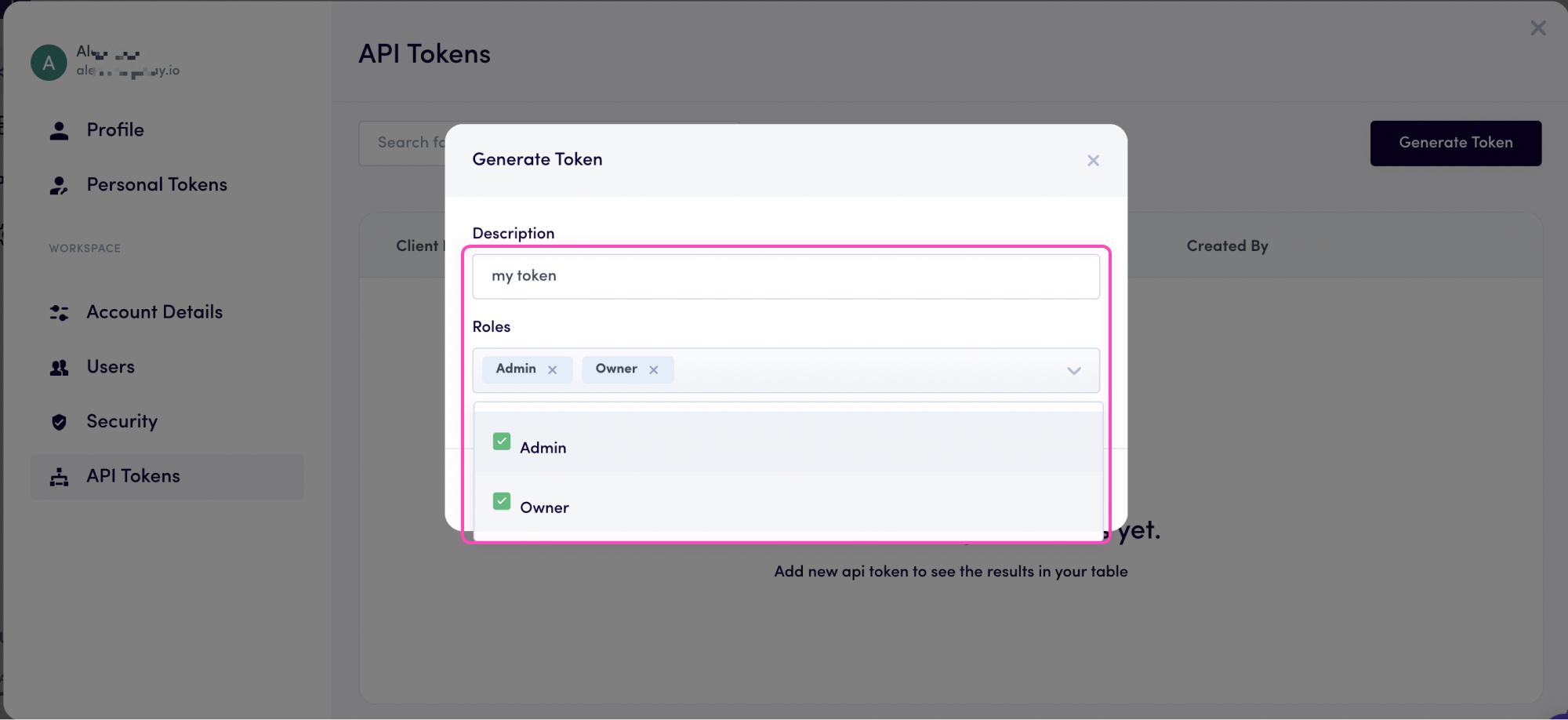Switch to the API Tokens sidebar section
The width and height of the screenshot is (1568, 720).
[133, 475]
